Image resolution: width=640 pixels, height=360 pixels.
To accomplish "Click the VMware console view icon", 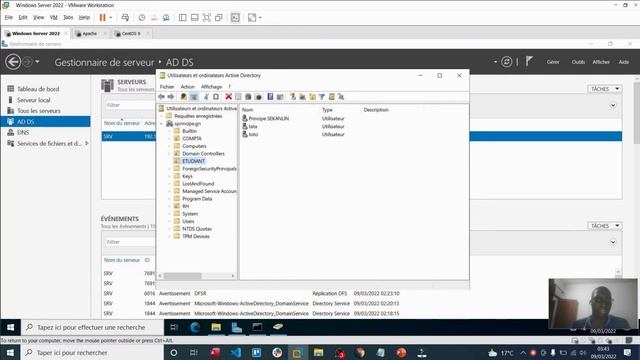I will [x=236, y=18].
